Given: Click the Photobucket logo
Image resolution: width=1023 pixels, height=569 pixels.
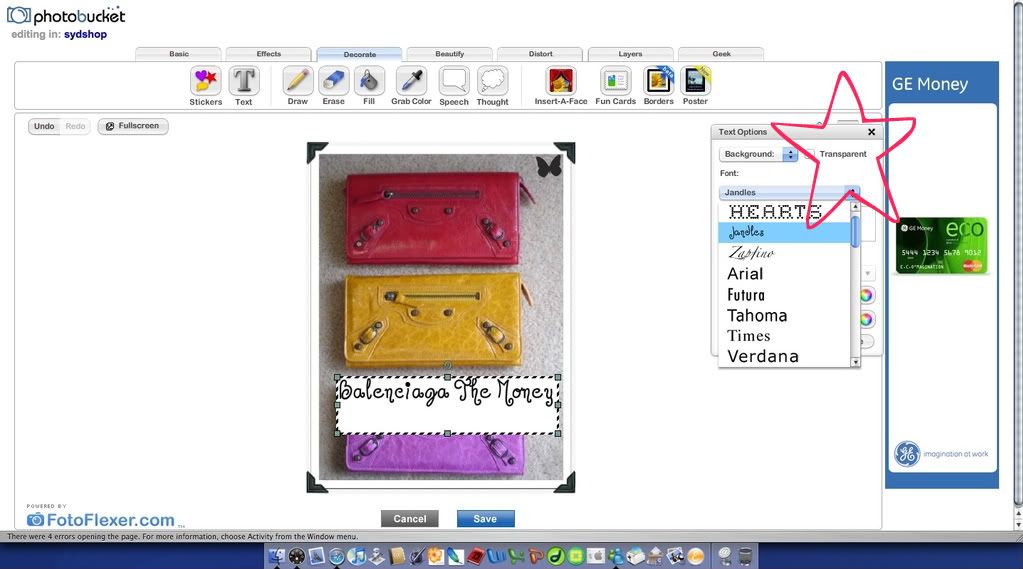Looking at the screenshot, I should point(66,16).
